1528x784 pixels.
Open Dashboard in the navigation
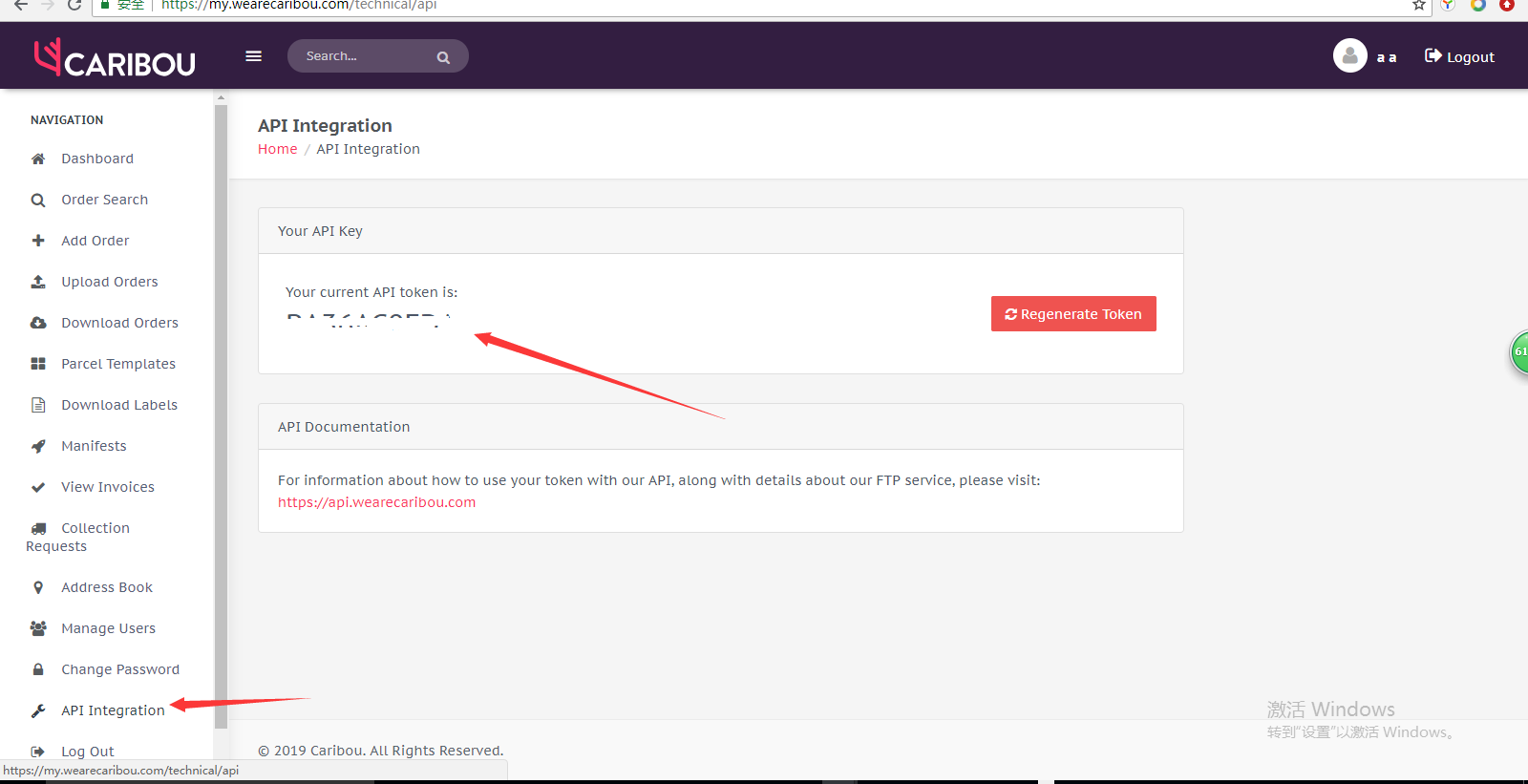pyautogui.click(x=97, y=159)
